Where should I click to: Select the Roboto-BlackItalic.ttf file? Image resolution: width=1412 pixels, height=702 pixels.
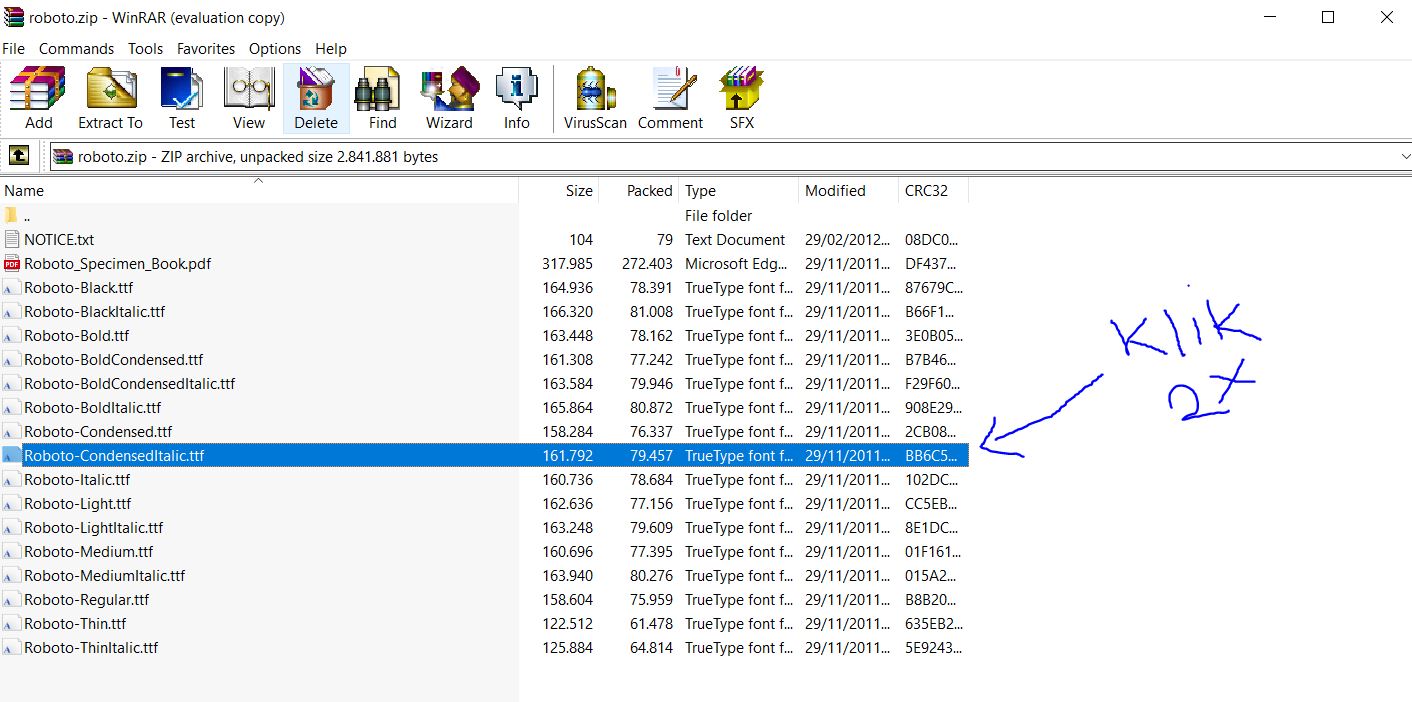click(x=94, y=312)
